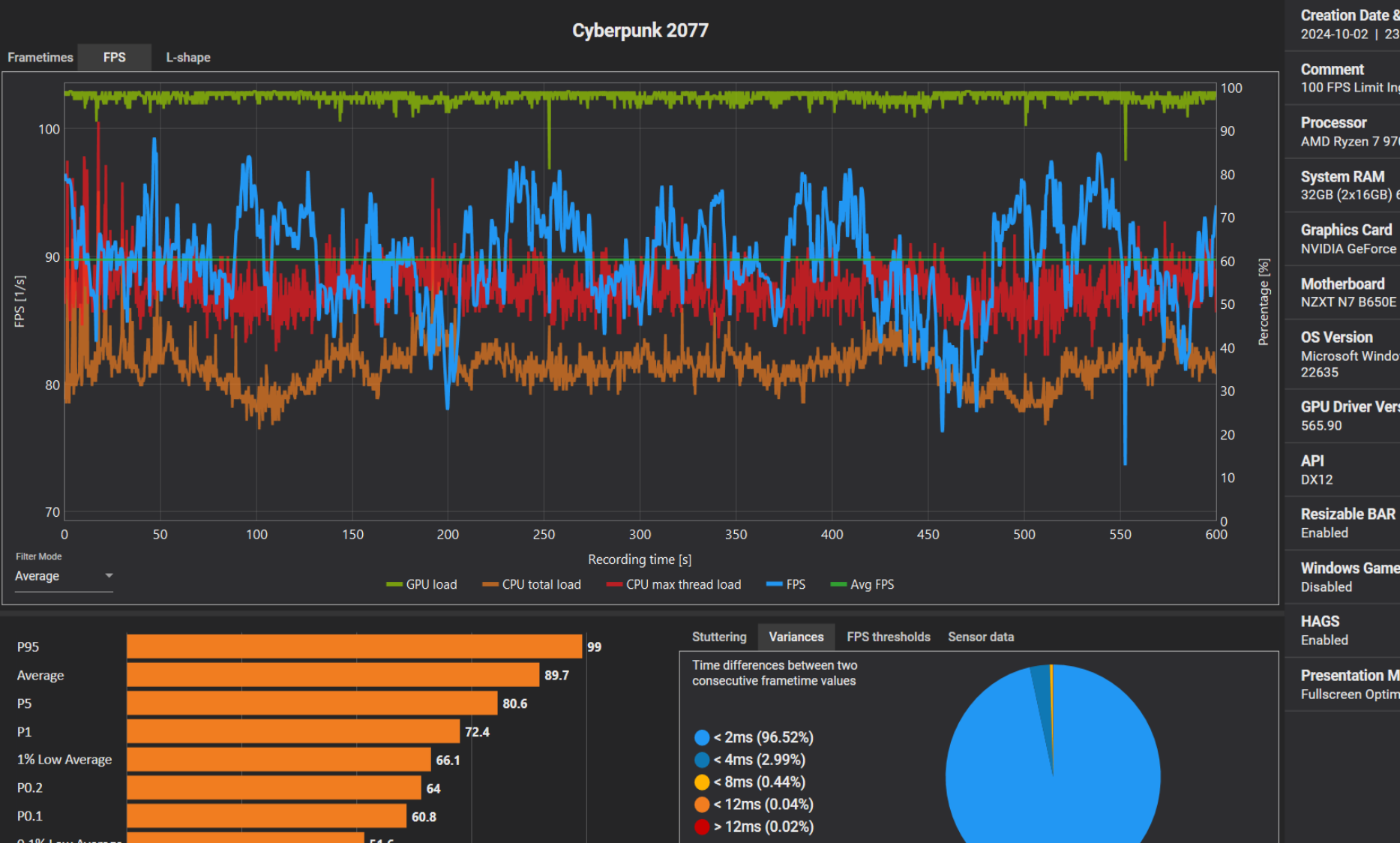
Task: Toggle CPU total load legend entry
Action: [532, 584]
